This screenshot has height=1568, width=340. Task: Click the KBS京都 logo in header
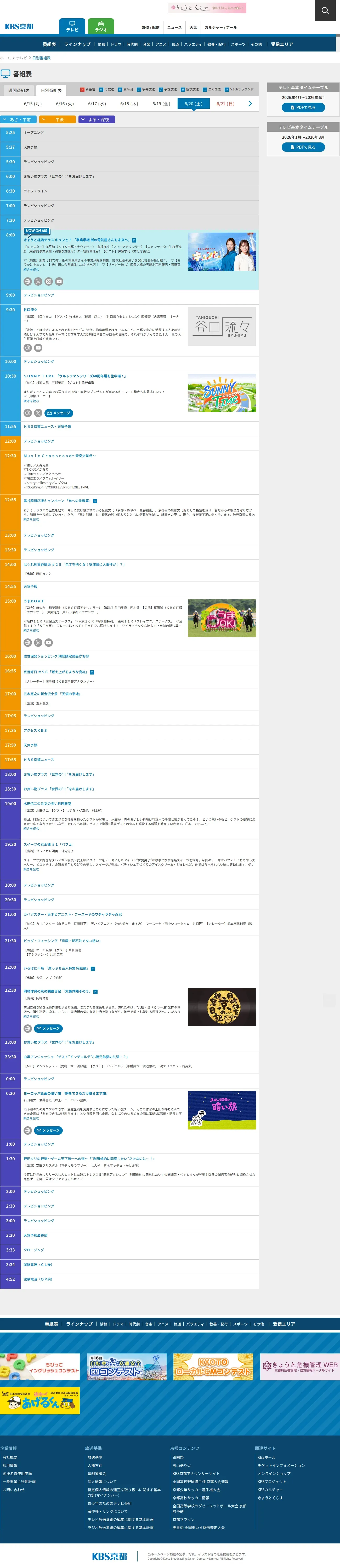tap(19, 27)
